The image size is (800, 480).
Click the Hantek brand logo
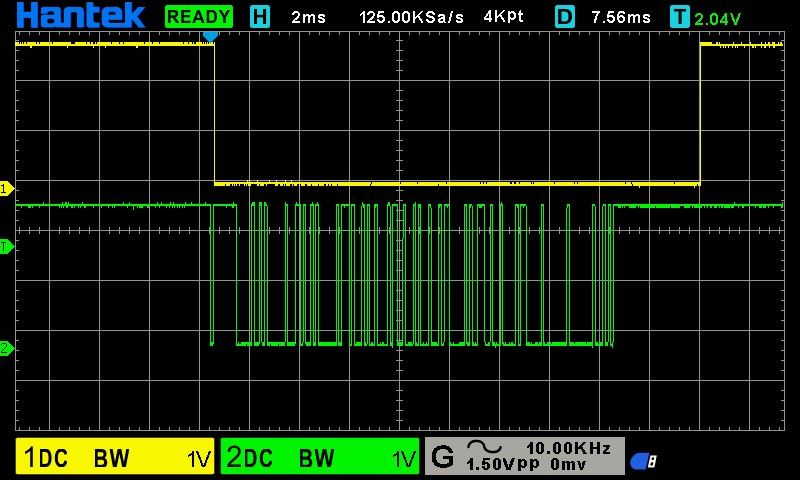tap(81, 15)
